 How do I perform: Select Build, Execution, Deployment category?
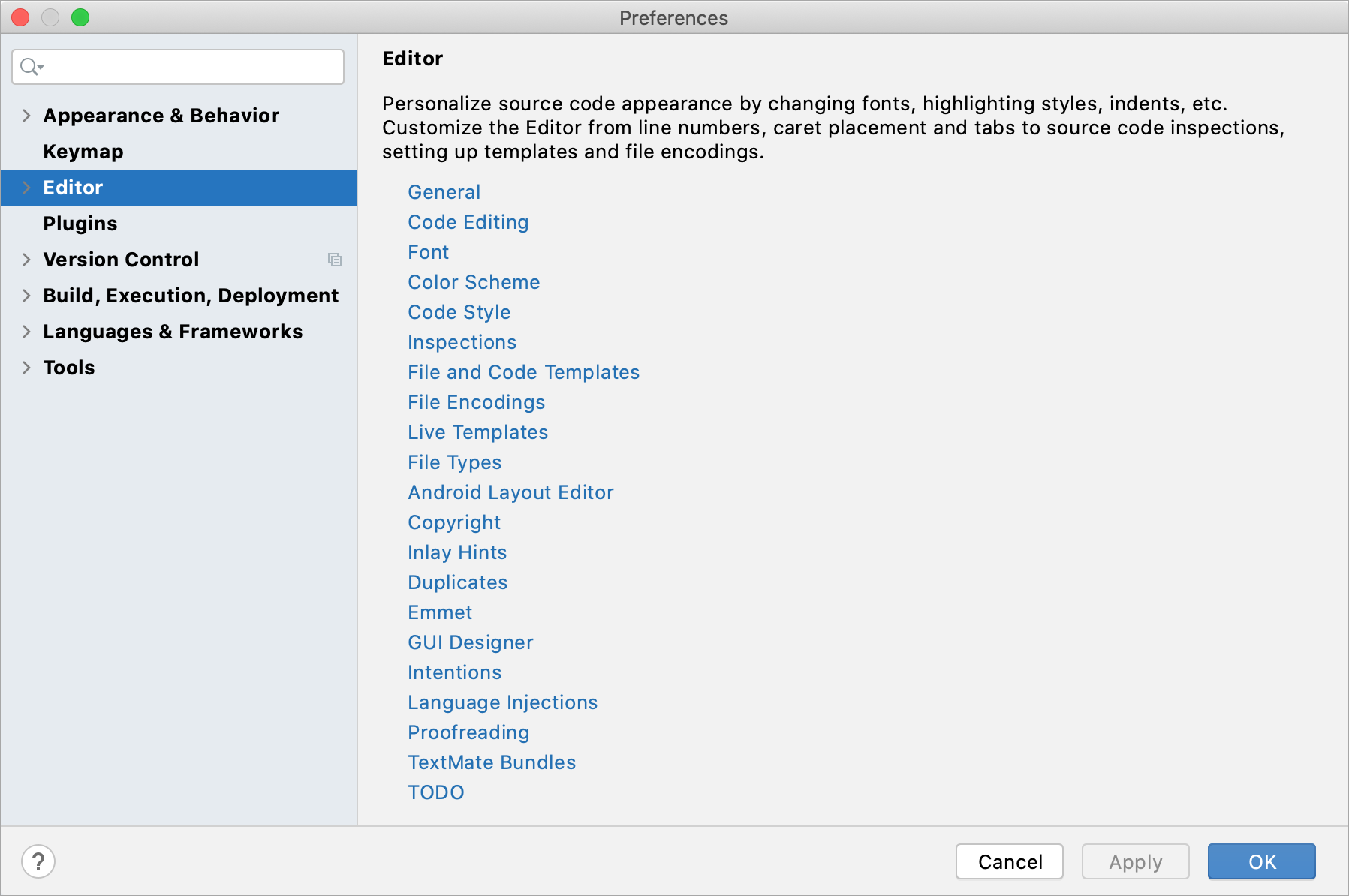coord(191,296)
